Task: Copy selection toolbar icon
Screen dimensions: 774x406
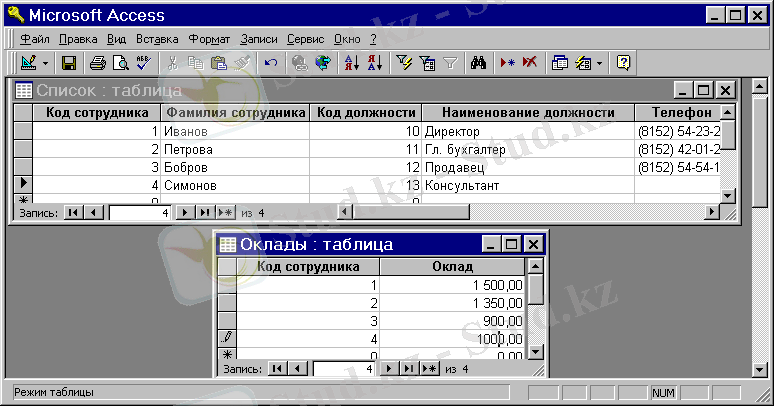Action: click(x=195, y=63)
